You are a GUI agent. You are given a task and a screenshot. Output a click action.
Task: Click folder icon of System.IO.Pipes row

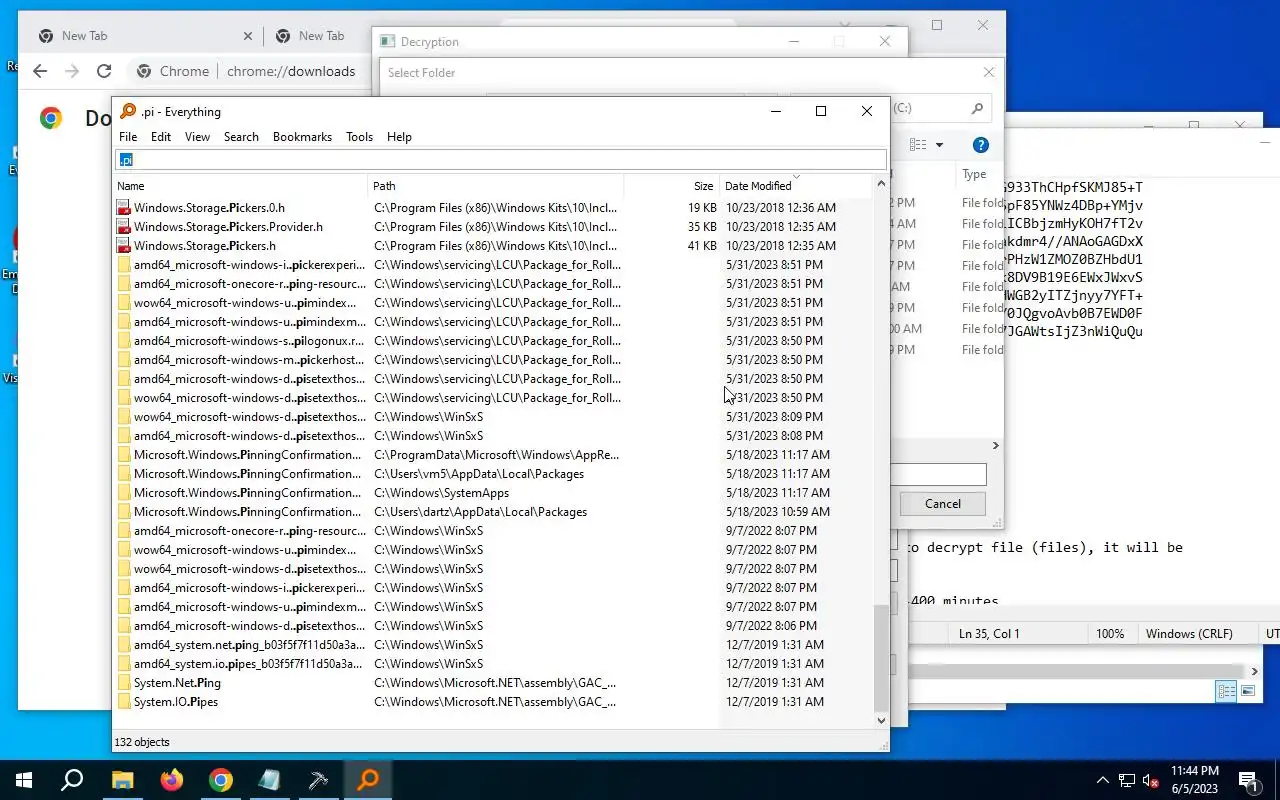pyautogui.click(x=124, y=702)
